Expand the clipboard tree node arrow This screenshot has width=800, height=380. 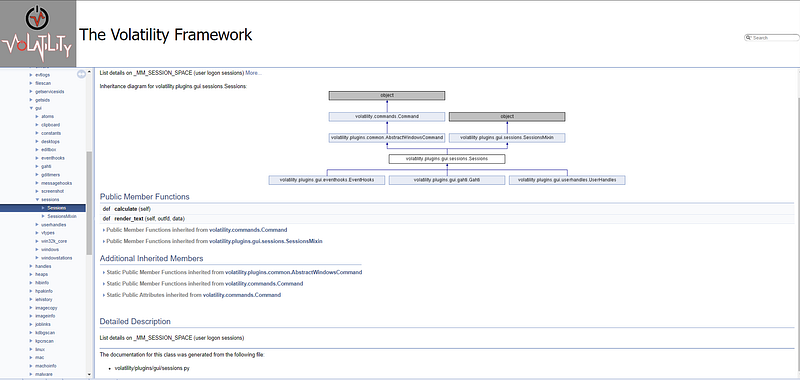[x=37, y=125]
